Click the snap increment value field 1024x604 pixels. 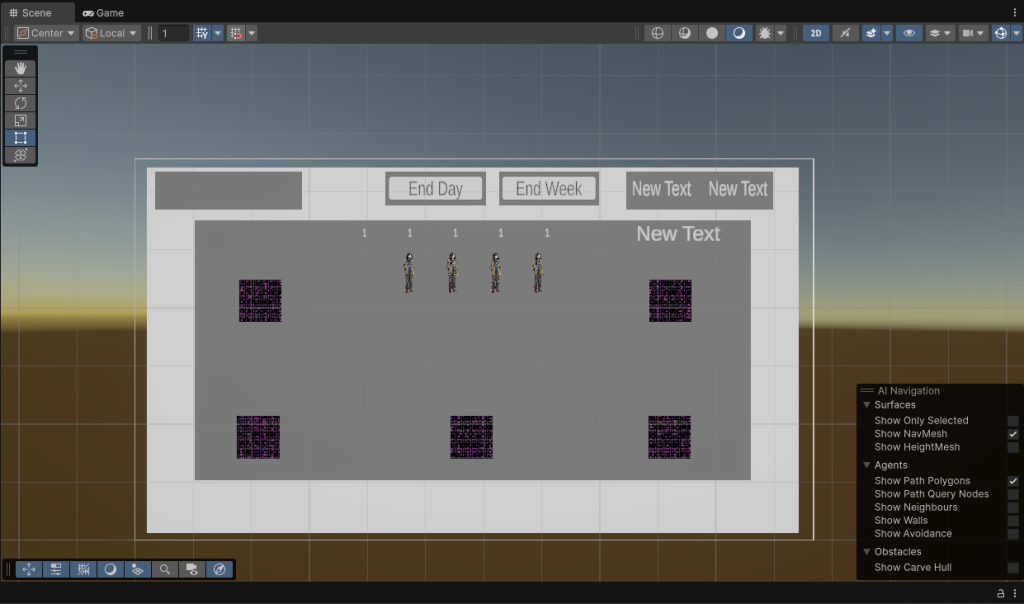[x=174, y=33]
